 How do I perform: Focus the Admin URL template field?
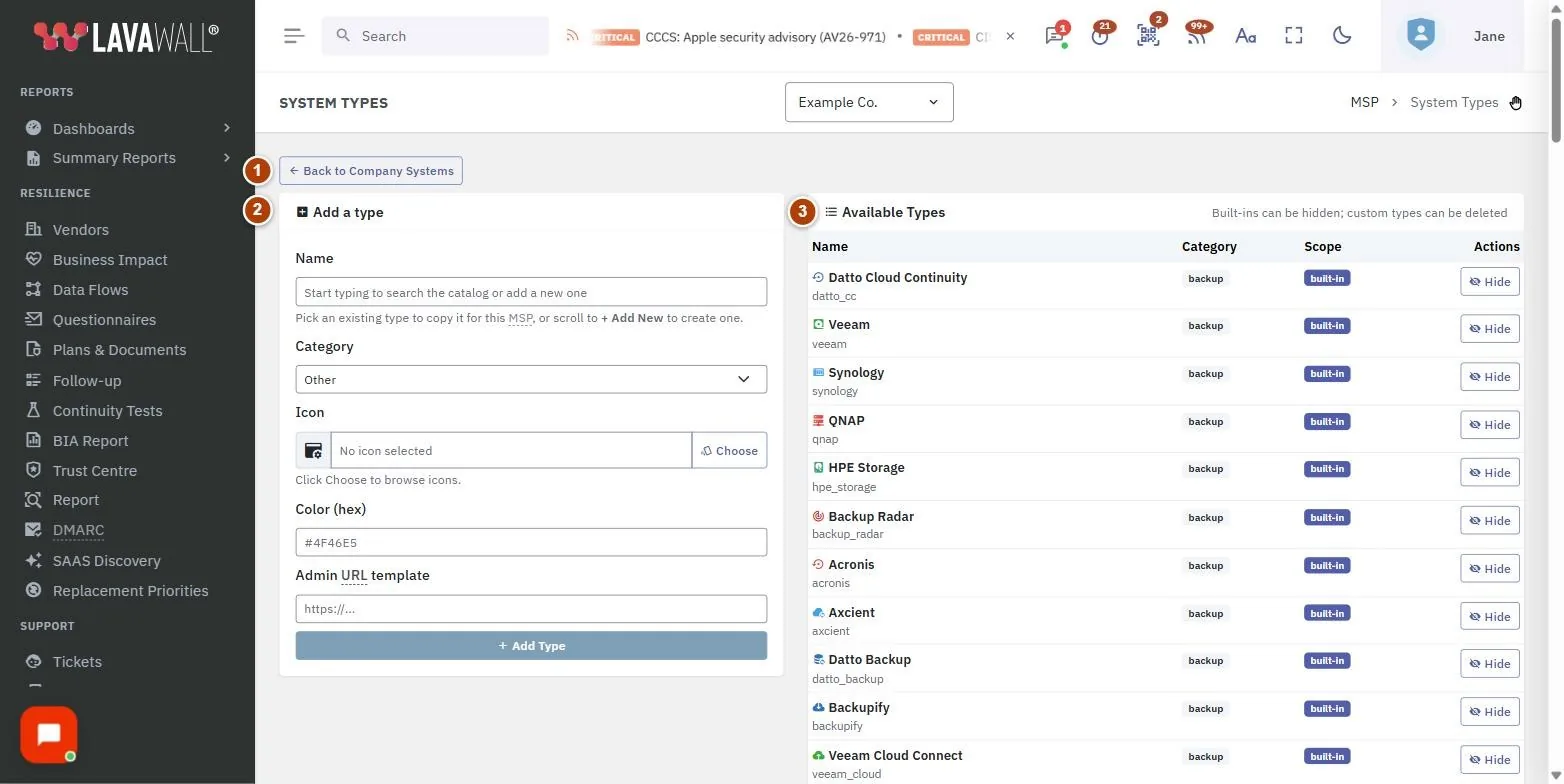click(x=531, y=609)
